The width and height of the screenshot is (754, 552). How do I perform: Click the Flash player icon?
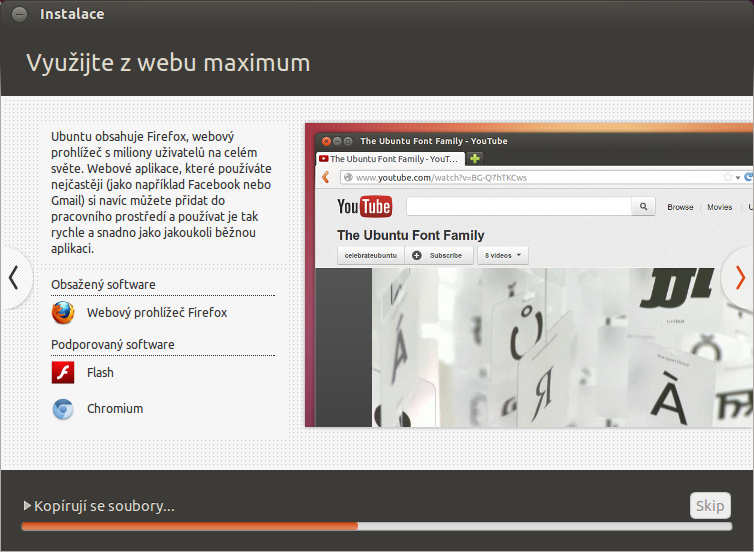pos(63,373)
